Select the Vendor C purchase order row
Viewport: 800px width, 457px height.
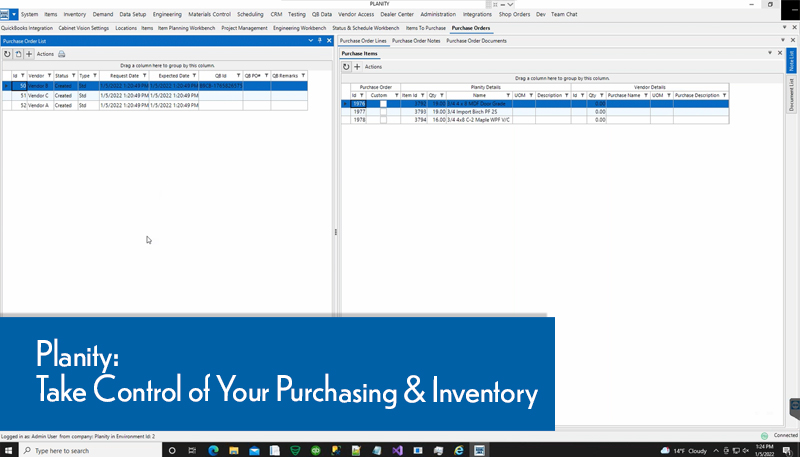[x=155, y=95]
